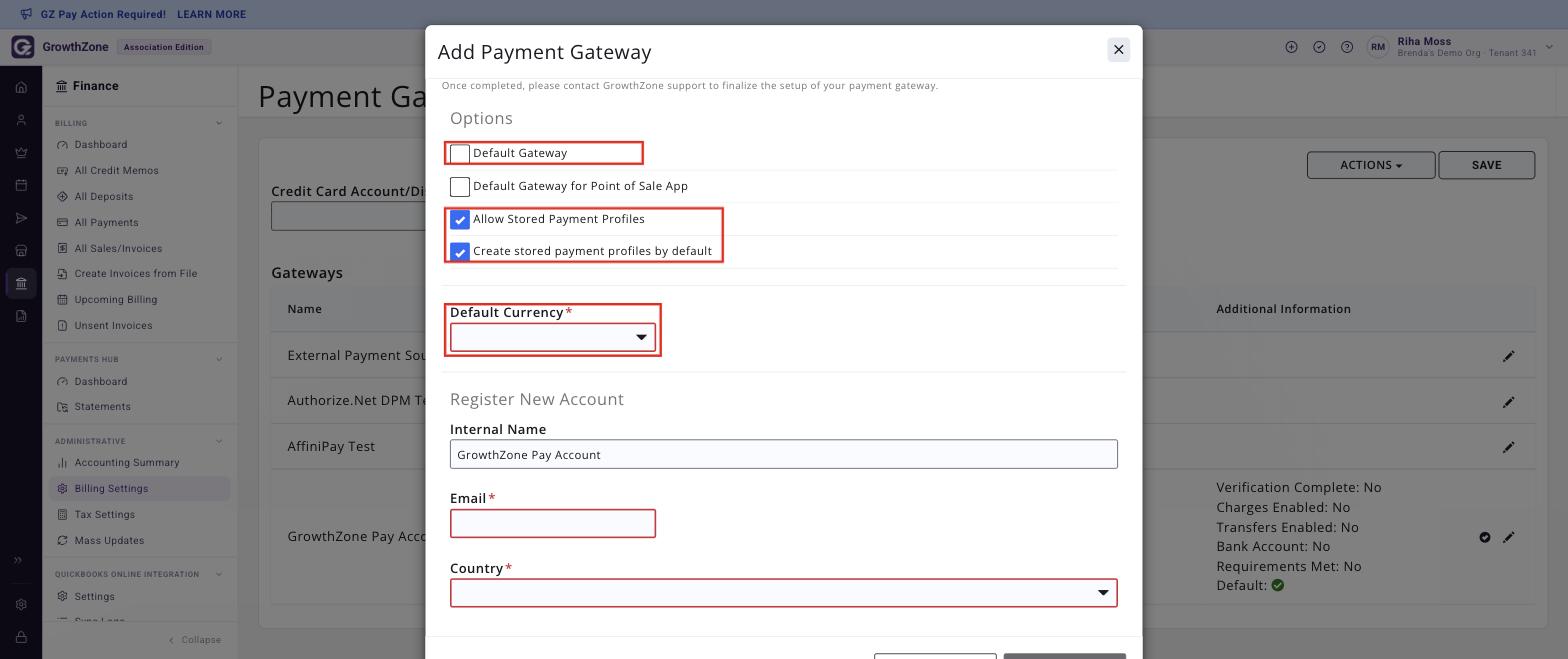Click 'AffiniPay Test' gateway name

tap(331, 447)
